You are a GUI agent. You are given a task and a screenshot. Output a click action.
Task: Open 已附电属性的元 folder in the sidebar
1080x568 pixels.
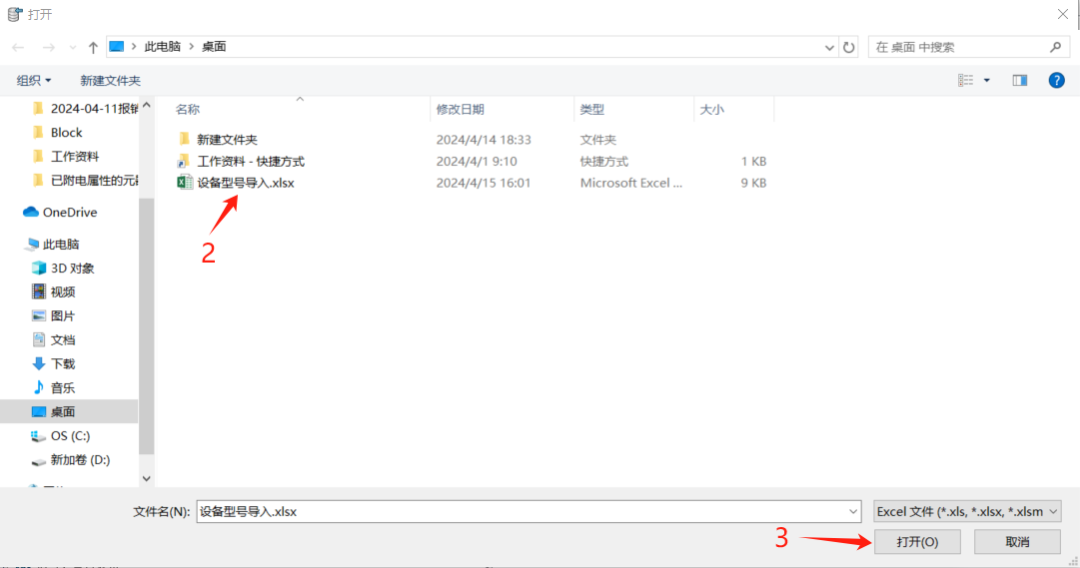[x=94, y=180]
